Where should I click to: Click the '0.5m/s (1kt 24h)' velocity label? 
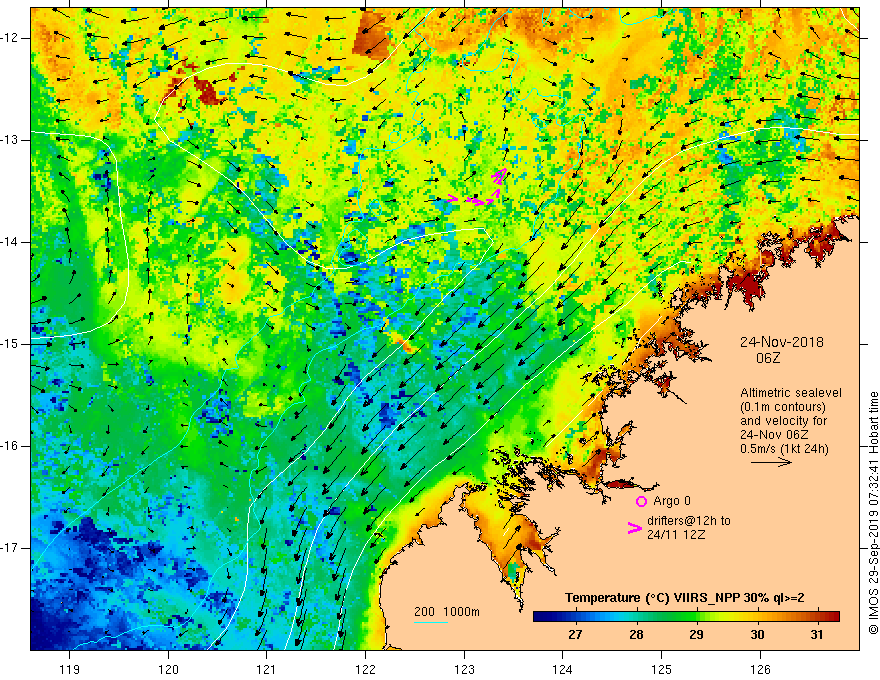(x=784, y=449)
